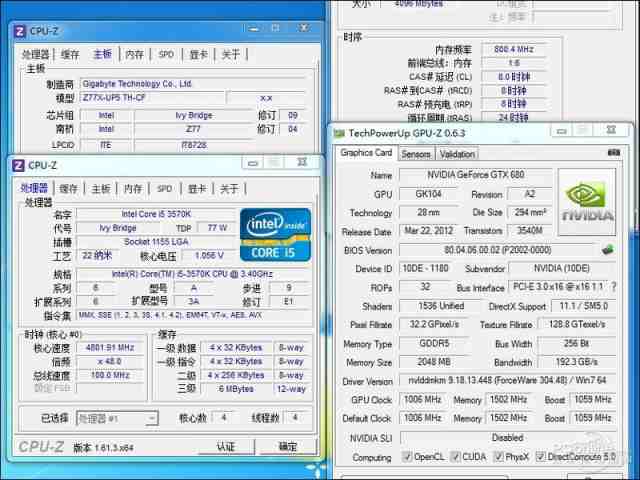Click the Driver Version field in GPU-Z
This screenshot has width=640, height=480.
(x=507, y=380)
